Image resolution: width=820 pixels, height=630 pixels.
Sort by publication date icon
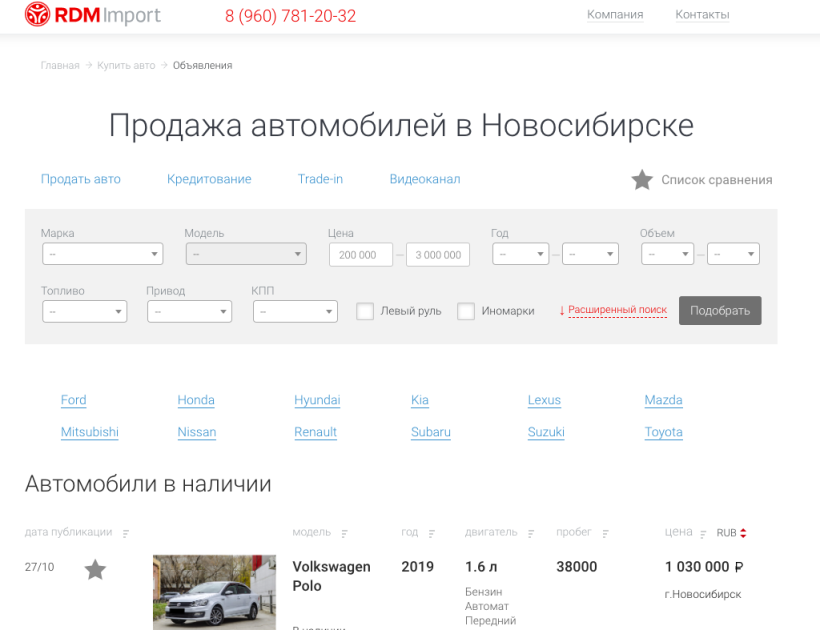126,533
